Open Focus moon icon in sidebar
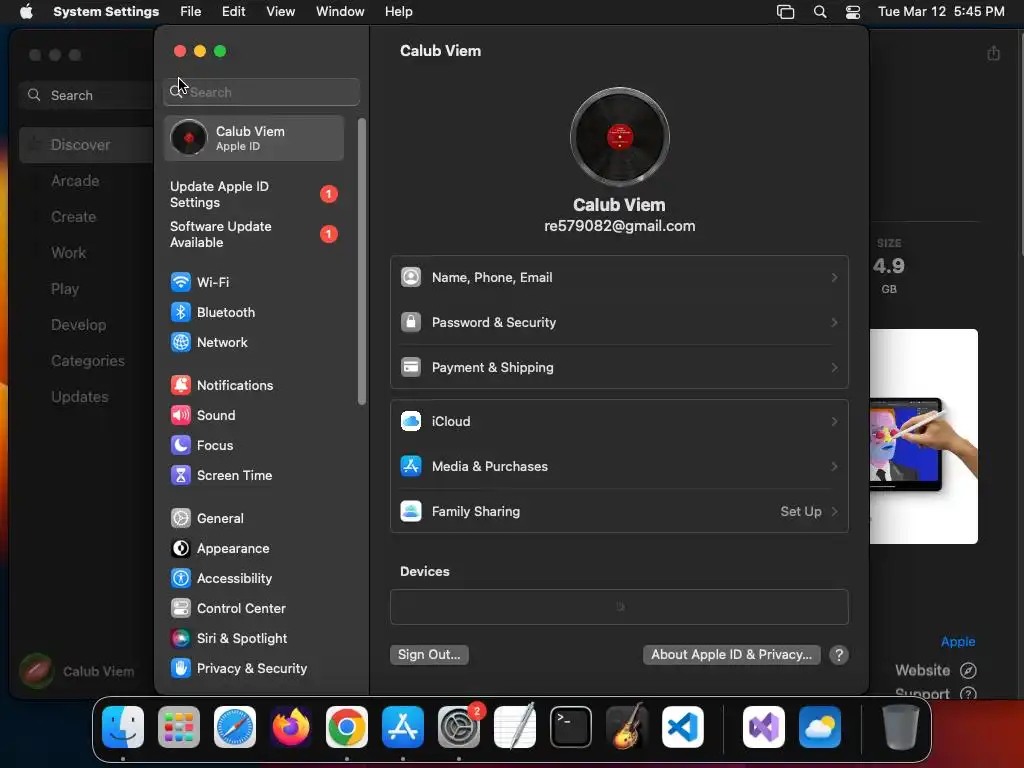 pos(180,445)
